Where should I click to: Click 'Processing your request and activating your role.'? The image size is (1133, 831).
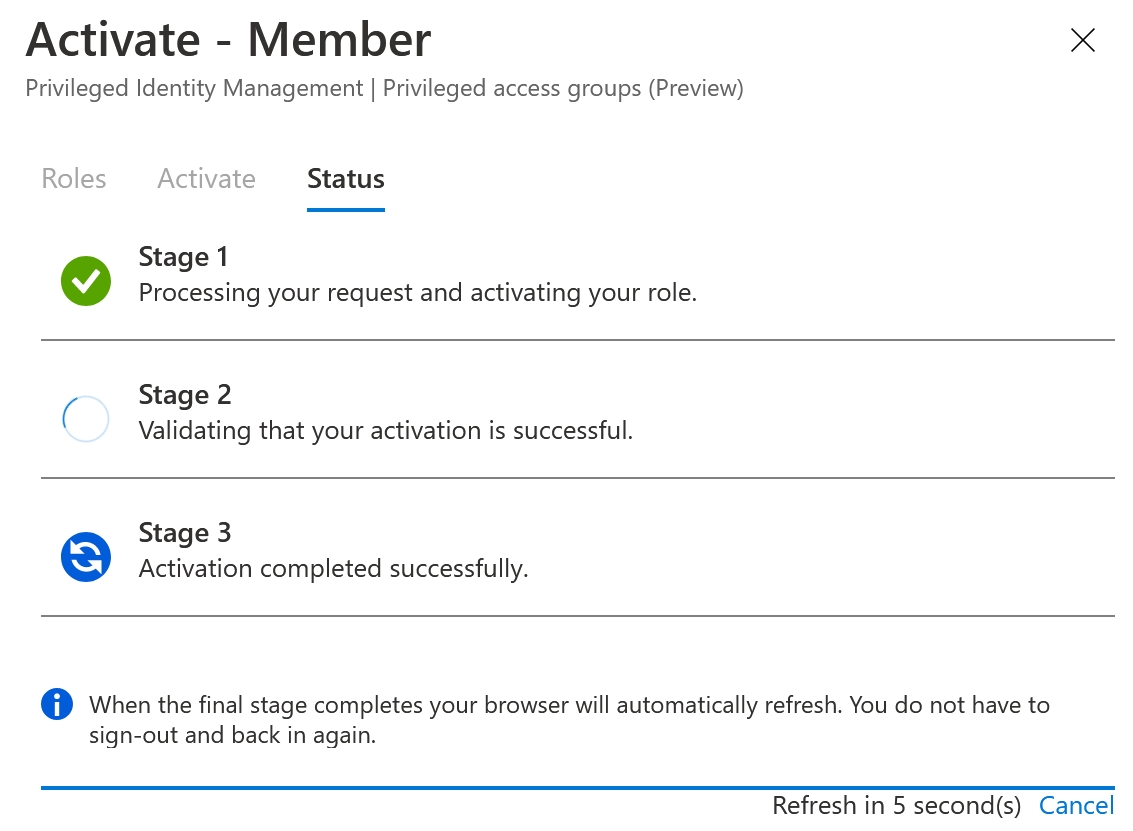[418, 293]
